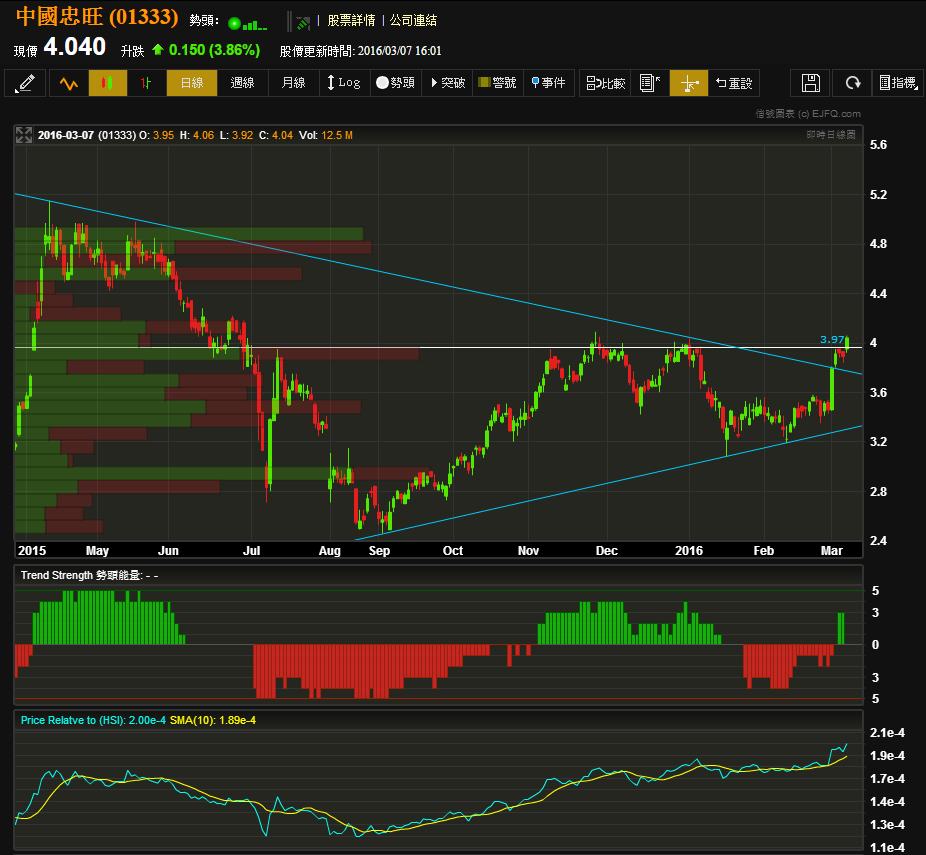Expand the 突破 breakout option
The width and height of the screenshot is (926, 855).
click(x=447, y=83)
